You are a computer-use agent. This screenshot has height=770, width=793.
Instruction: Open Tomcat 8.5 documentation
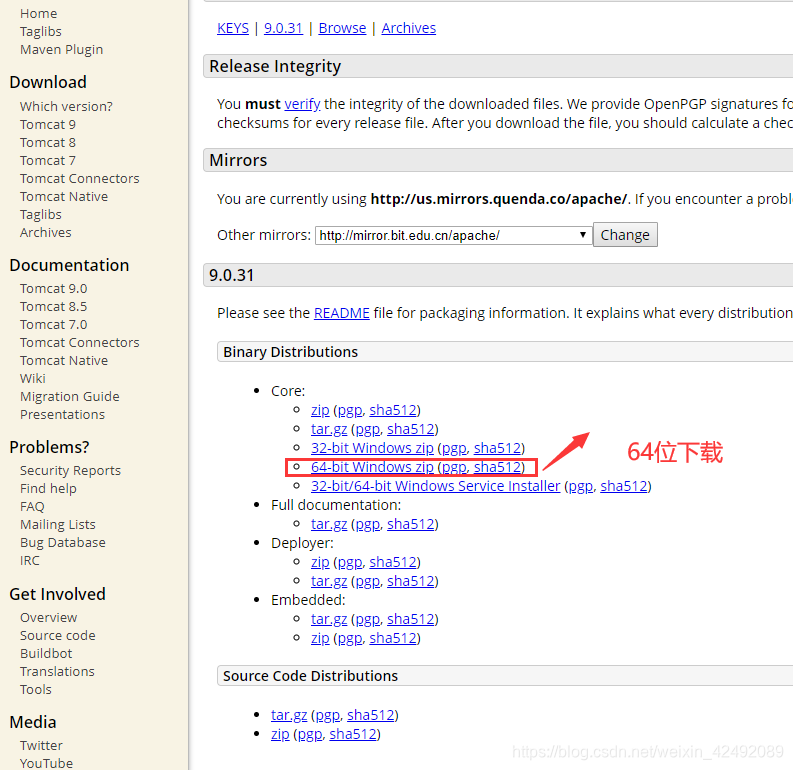pos(54,306)
